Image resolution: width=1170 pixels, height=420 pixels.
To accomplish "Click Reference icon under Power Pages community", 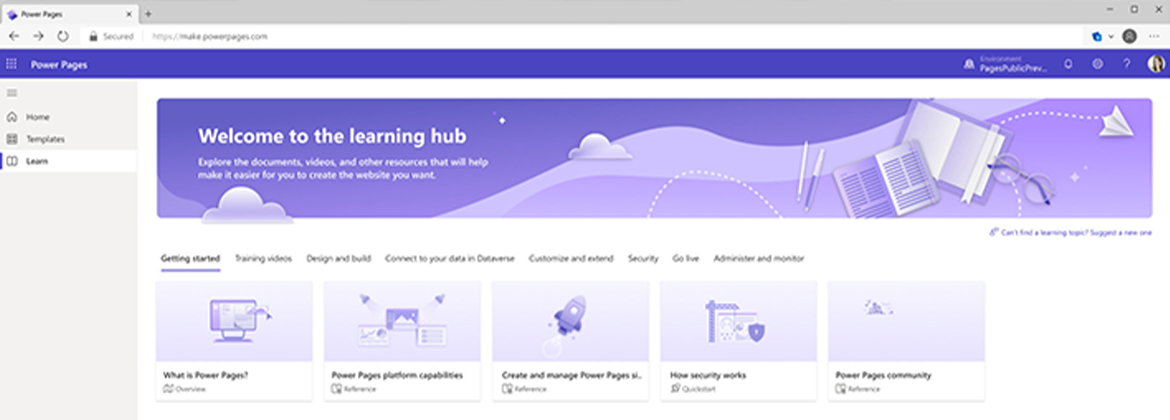I will (841, 389).
